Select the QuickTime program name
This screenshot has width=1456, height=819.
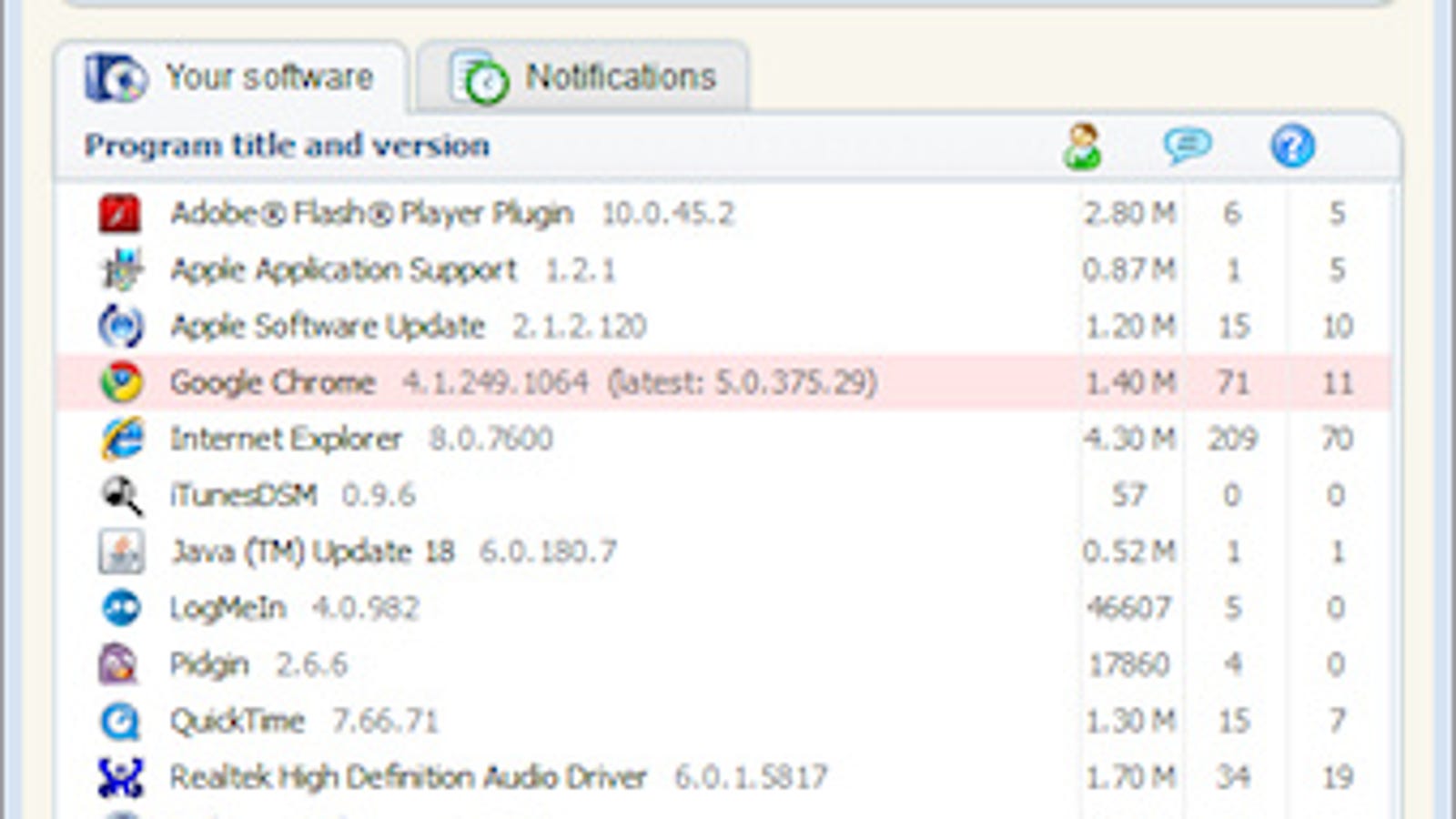click(238, 721)
